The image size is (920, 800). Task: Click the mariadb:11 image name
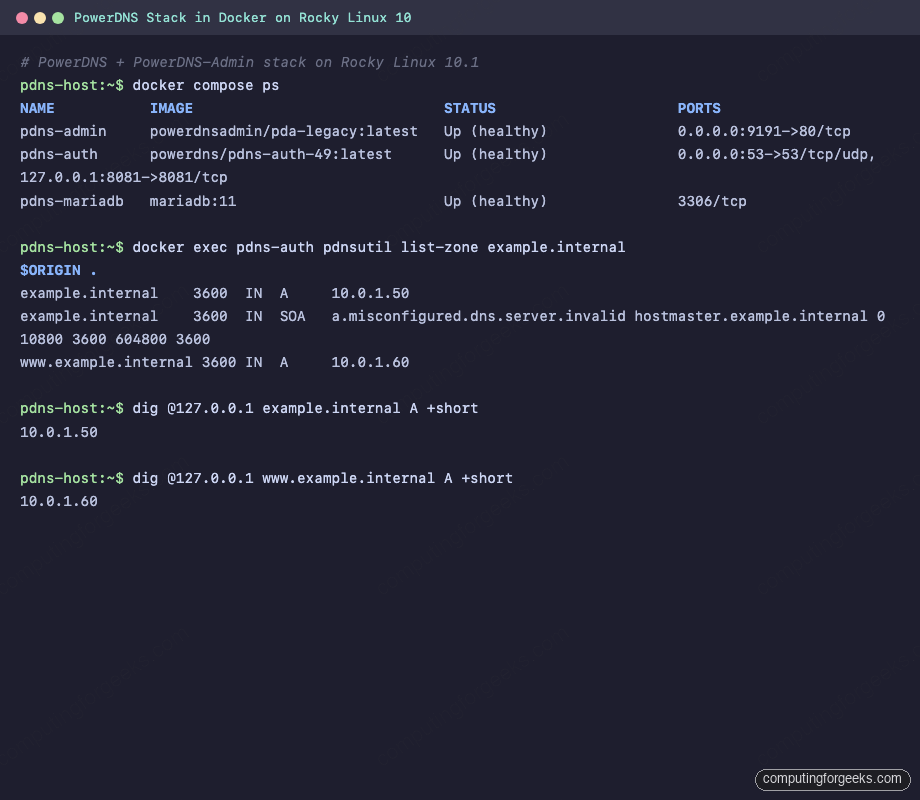click(192, 201)
